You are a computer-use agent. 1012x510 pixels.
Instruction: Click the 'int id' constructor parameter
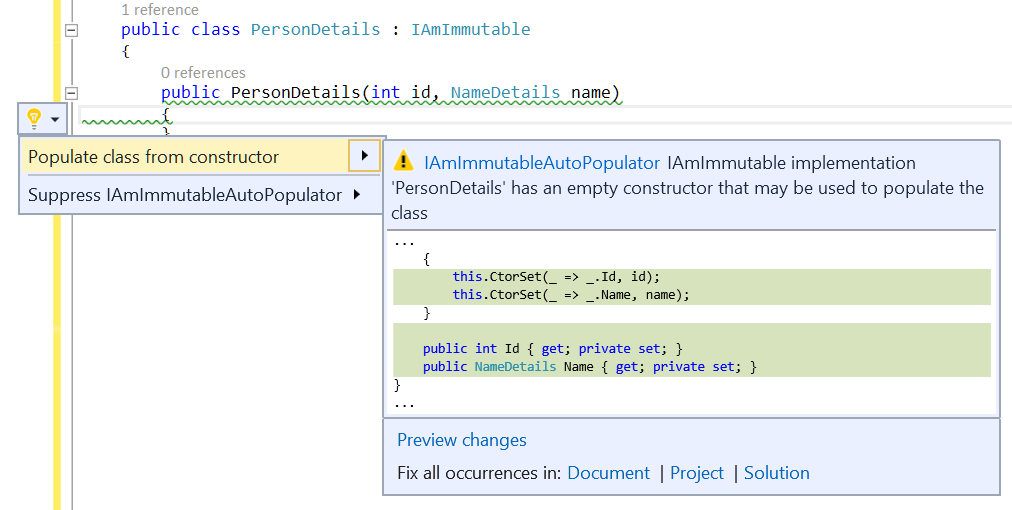pyautogui.click(x=401, y=92)
